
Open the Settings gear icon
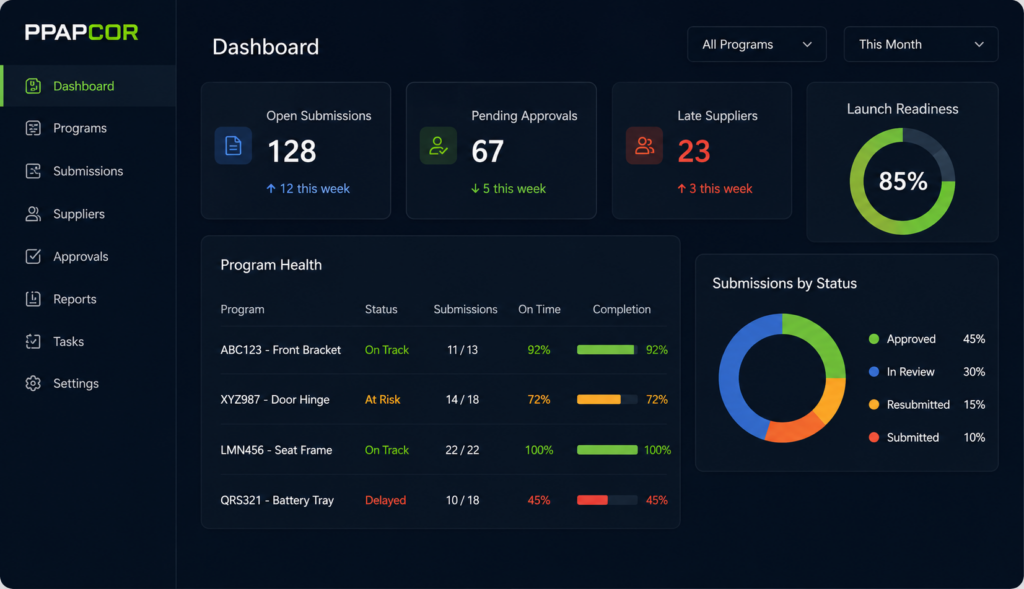tap(33, 383)
